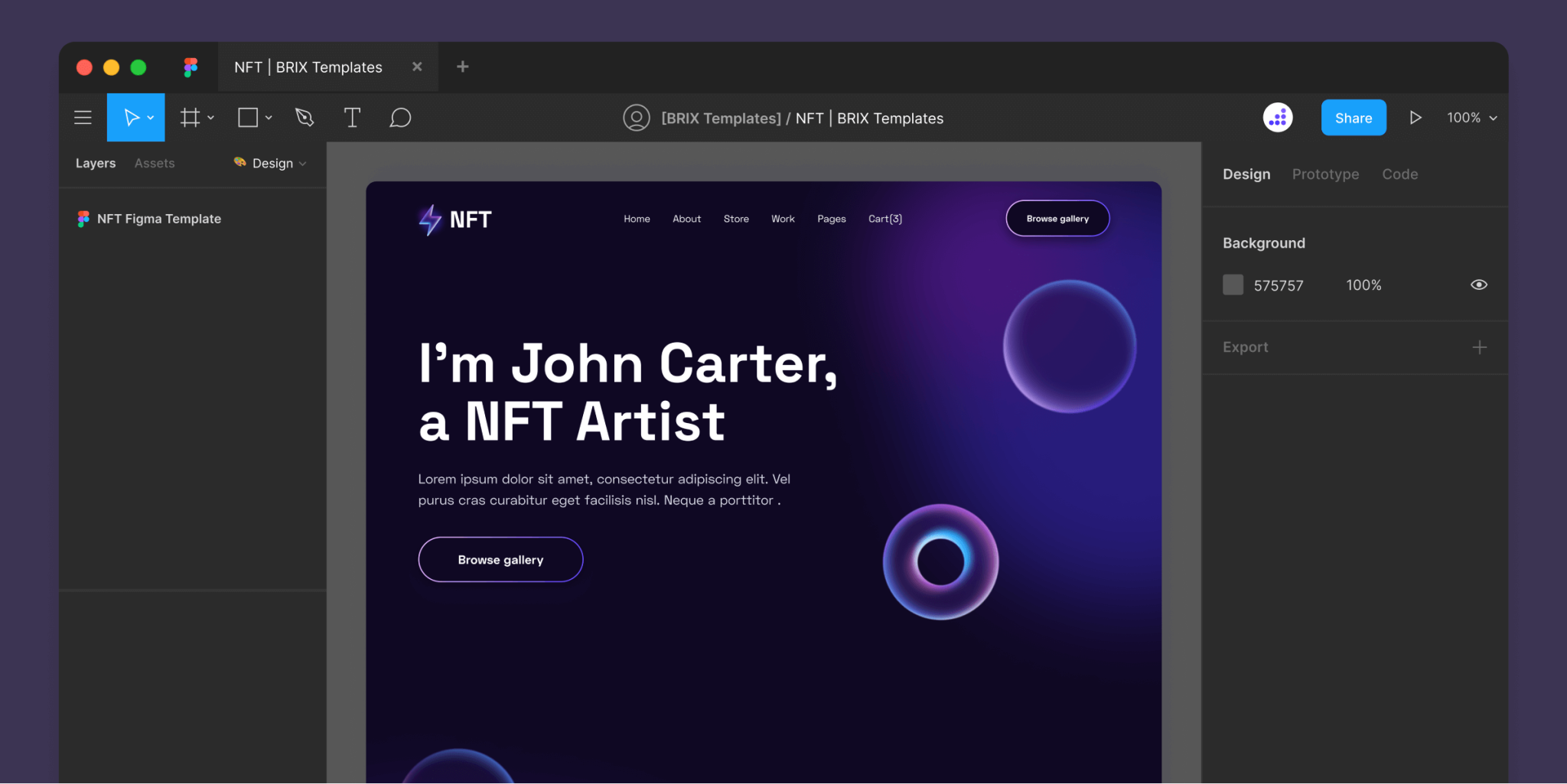Select the Rectangle shape tool
This screenshot has height=784, width=1567.
click(x=248, y=117)
